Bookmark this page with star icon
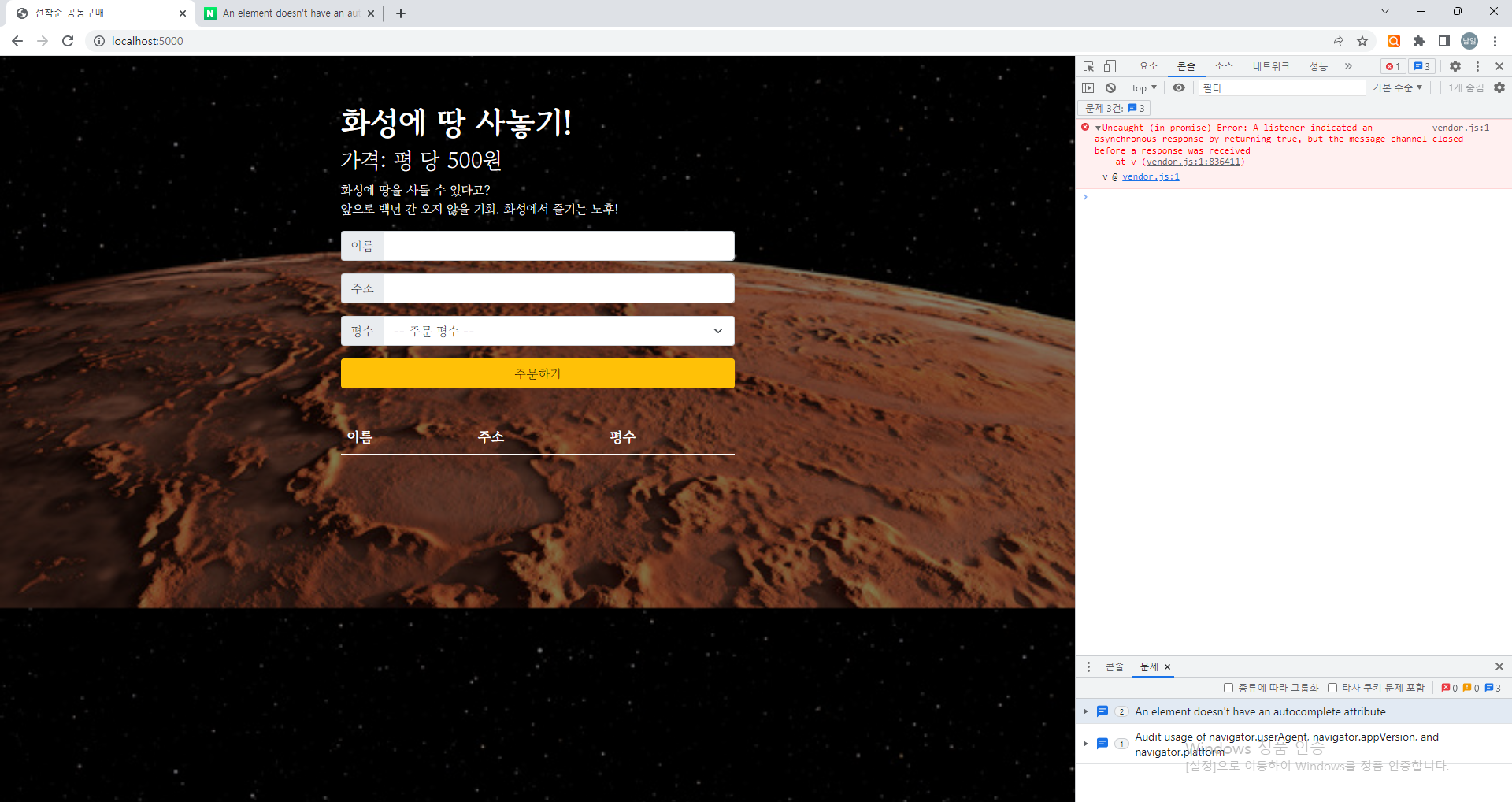The height and width of the screenshot is (802, 1512). 1362,41
